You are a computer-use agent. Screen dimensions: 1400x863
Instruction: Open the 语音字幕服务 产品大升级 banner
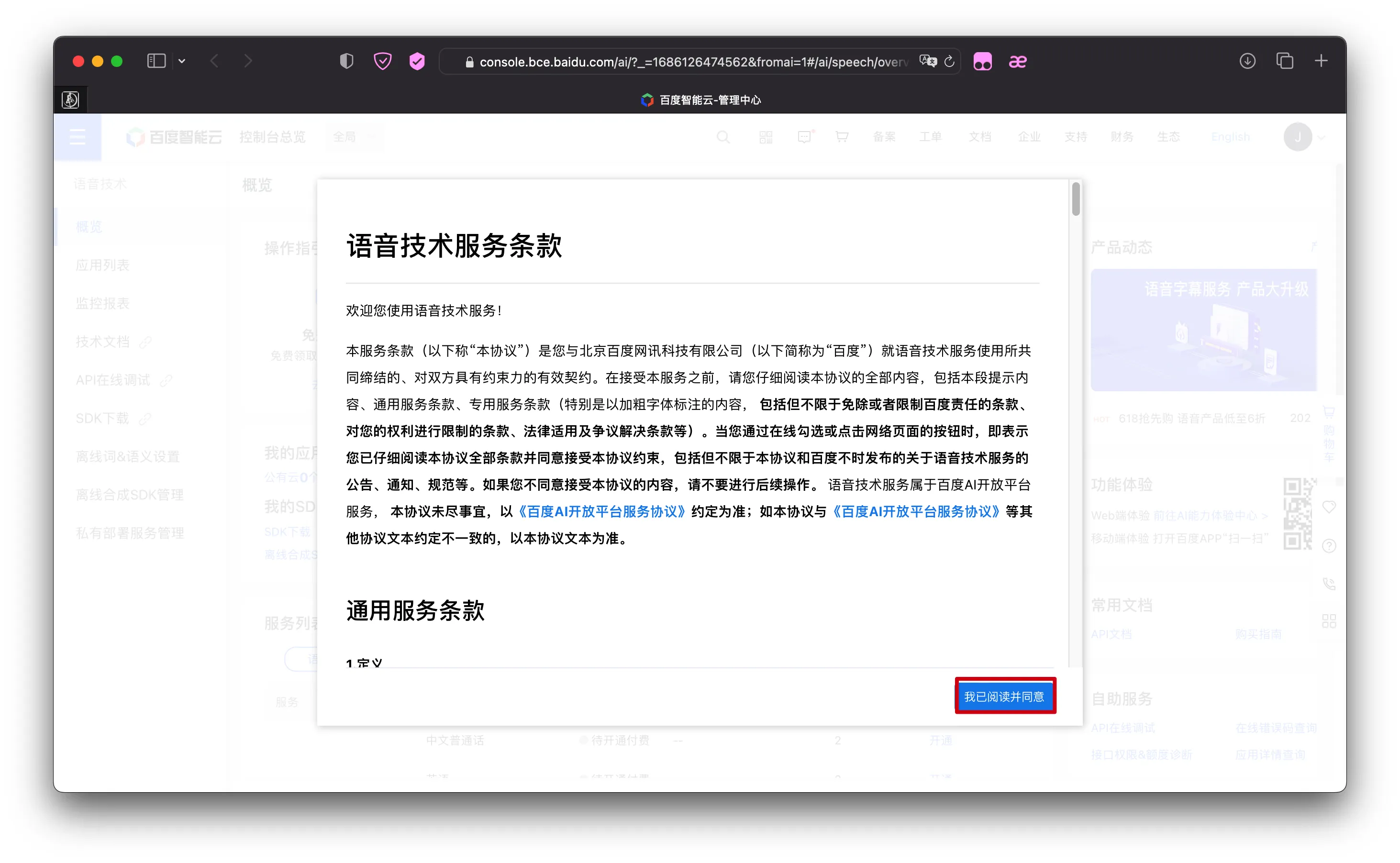tap(1204, 330)
